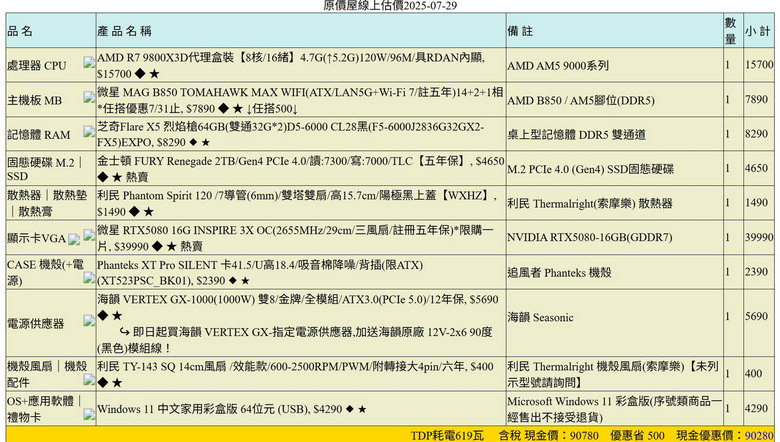Click the 2390 subtotal for case
The image size is (780, 442).
click(756, 271)
